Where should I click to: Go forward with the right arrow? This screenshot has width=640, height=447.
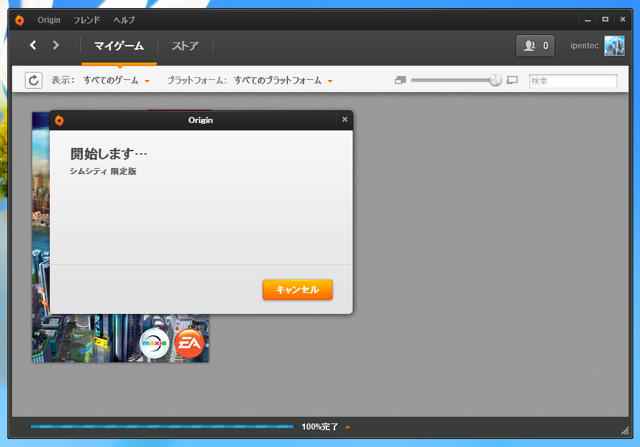pos(56,45)
